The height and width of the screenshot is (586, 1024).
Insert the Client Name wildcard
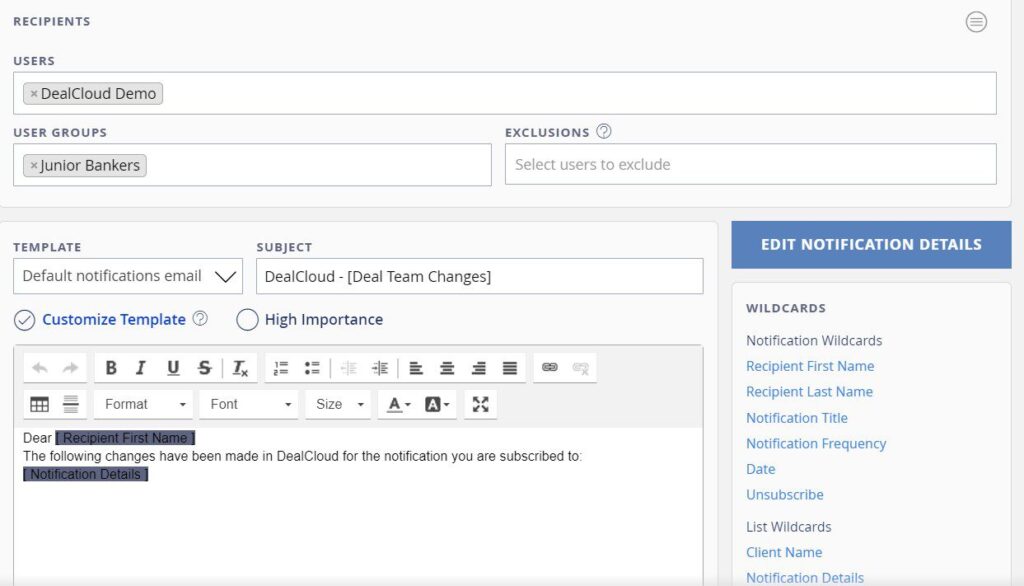click(784, 553)
